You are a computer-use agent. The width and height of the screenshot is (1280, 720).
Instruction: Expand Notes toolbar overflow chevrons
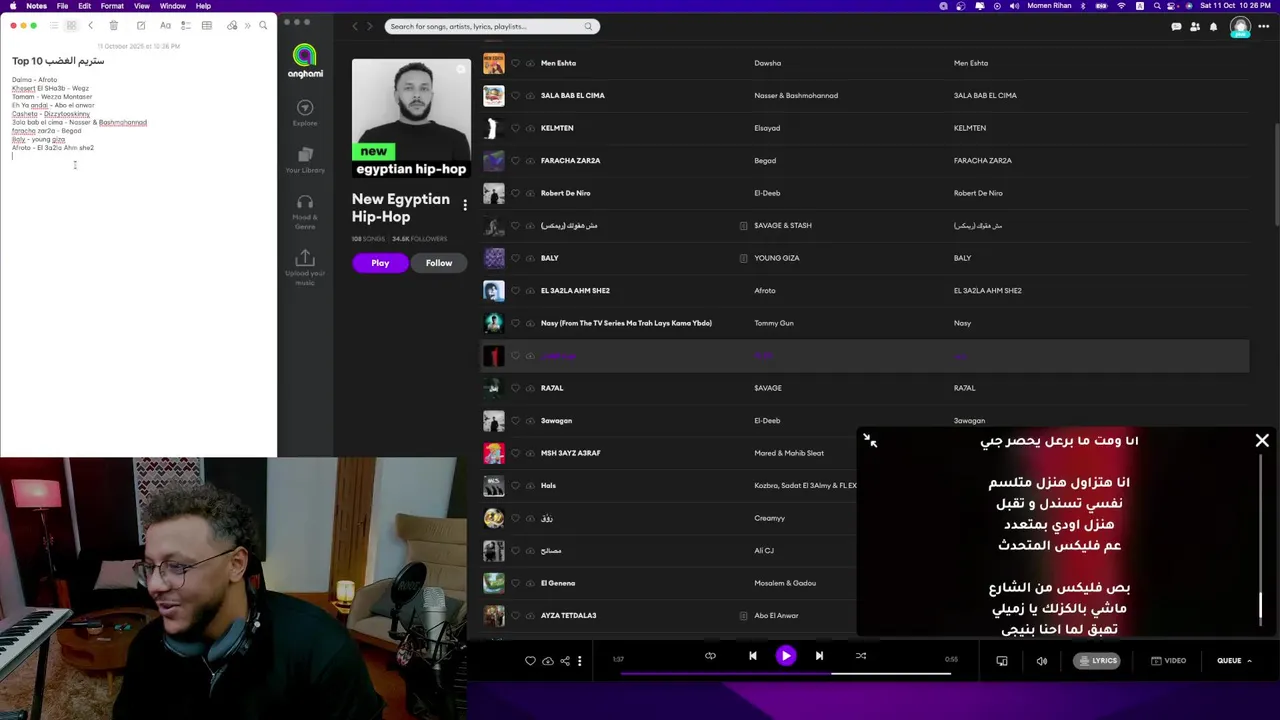pos(247,25)
